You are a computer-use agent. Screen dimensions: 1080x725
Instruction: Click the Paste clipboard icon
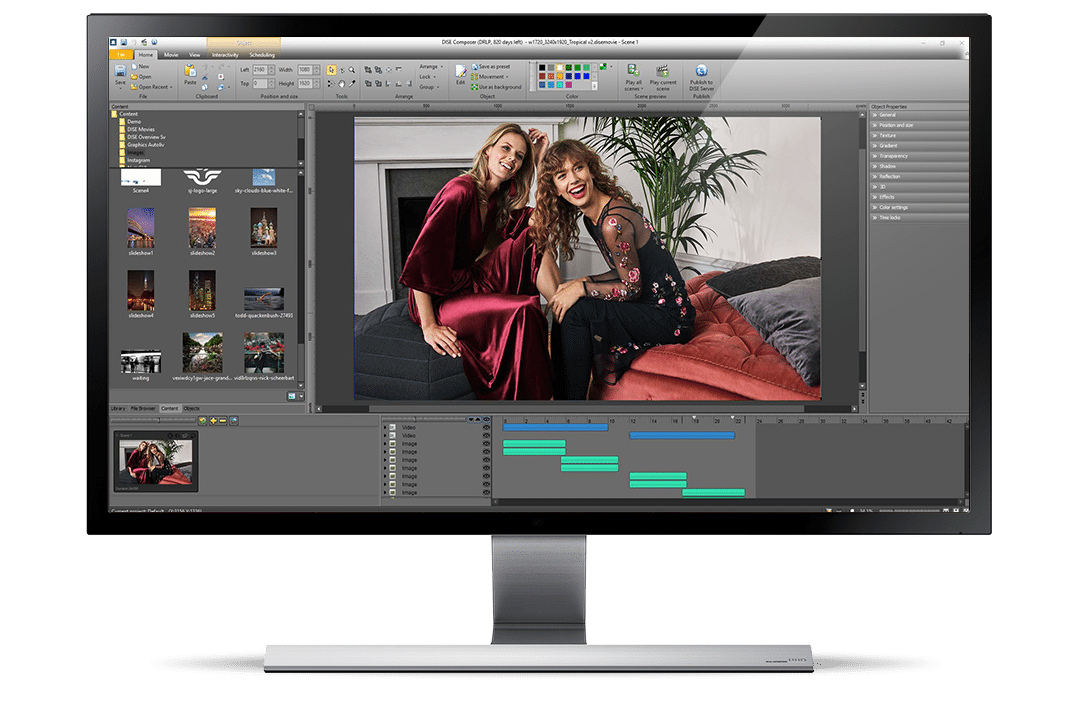190,72
